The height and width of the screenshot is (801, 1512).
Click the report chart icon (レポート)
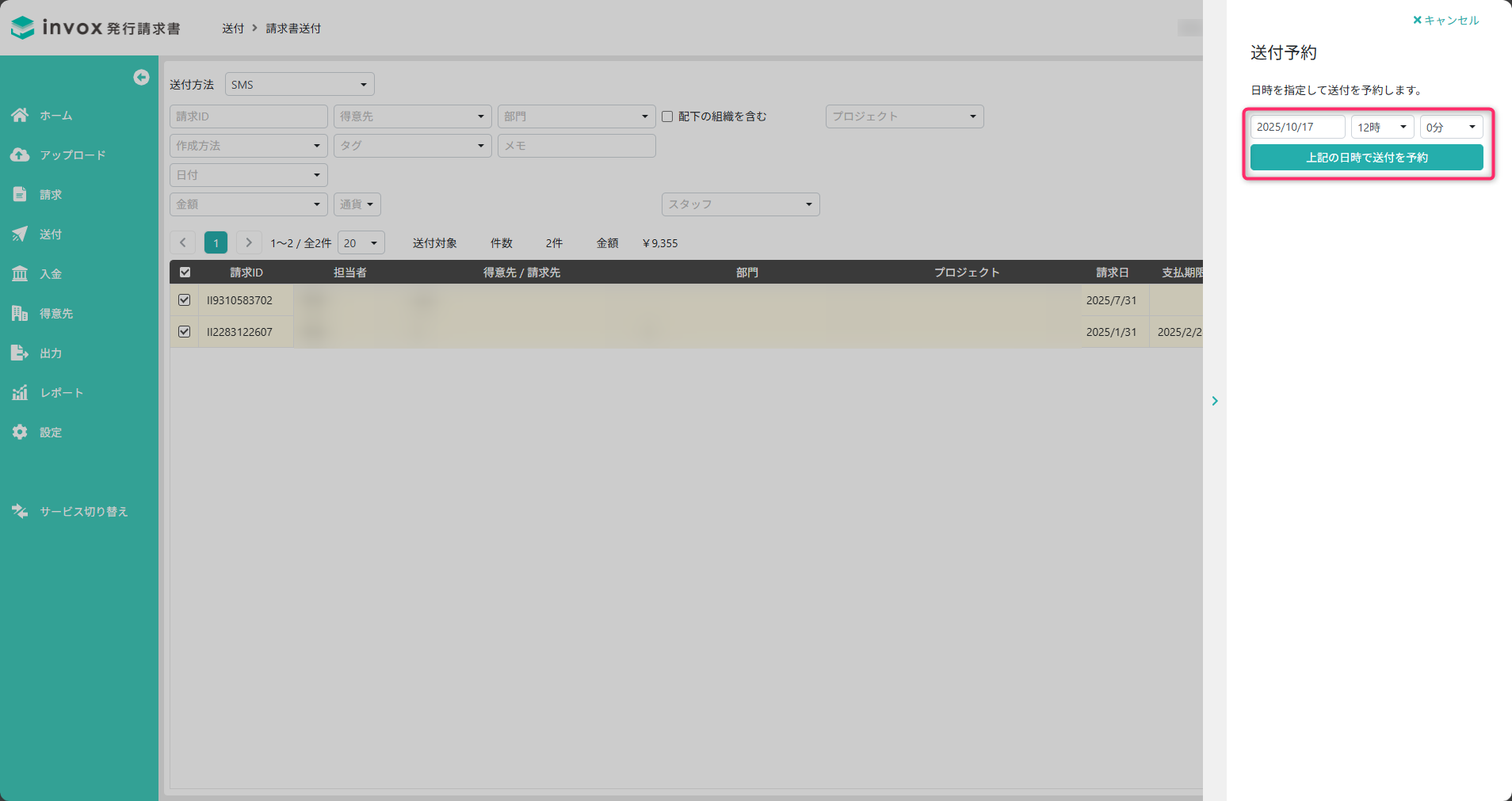coord(20,392)
